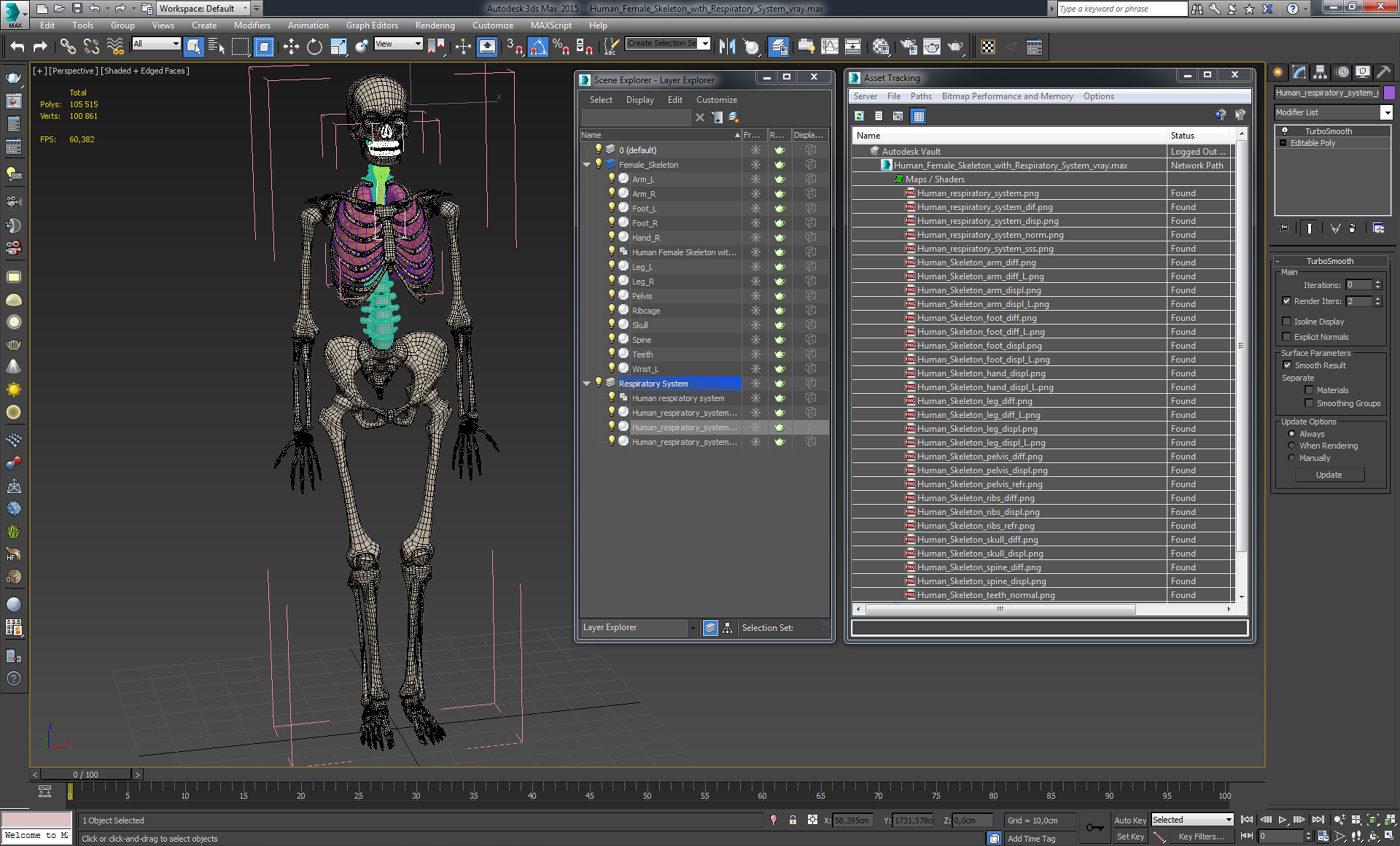This screenshot has width=1400, height=846.
Task: Enable Explicit Normals checkbox
Action: (1286, 337)
